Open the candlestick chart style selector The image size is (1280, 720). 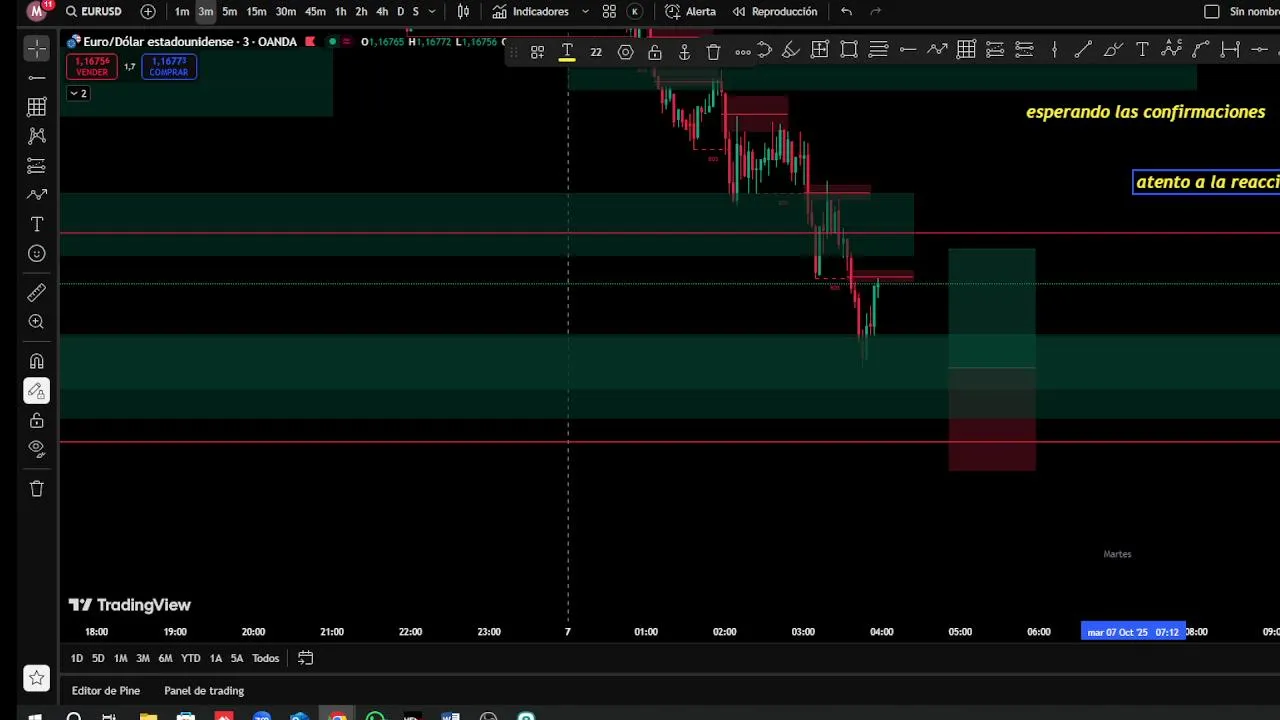click(463, 11)
